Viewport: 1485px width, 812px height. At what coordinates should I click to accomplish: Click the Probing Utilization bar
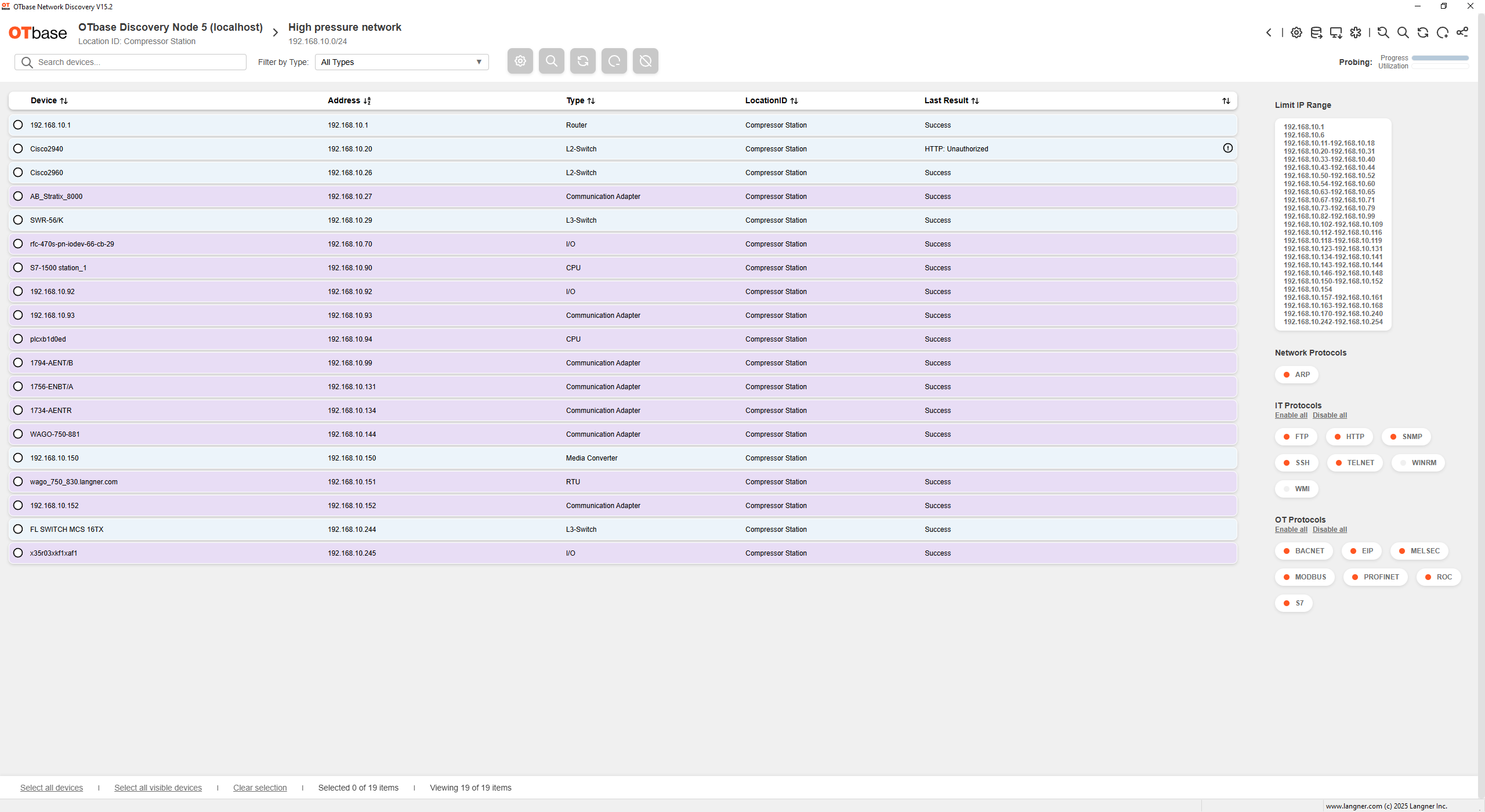click(1440, 66)
